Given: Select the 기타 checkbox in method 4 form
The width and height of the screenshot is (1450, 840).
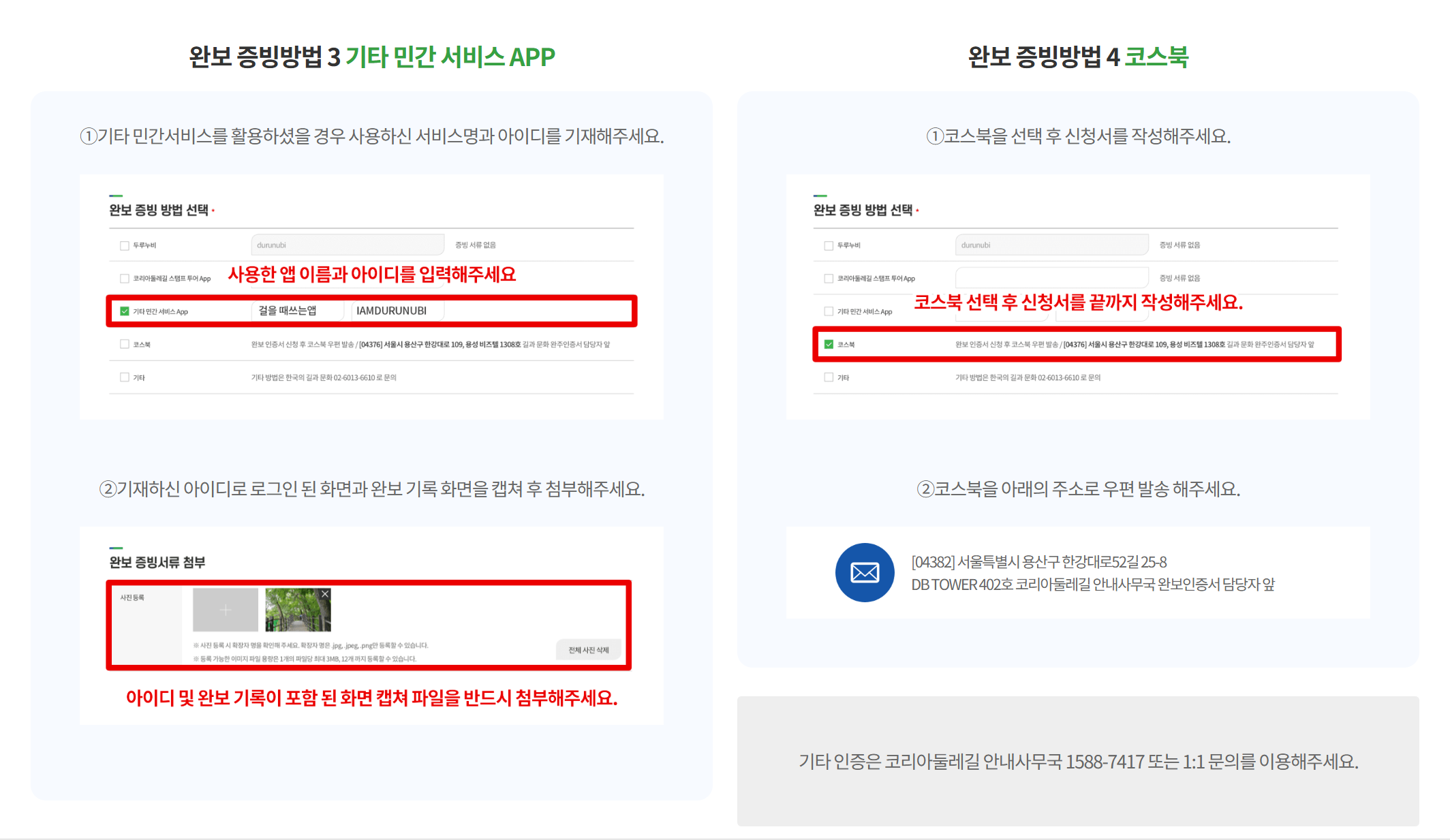Looking at the screenshot, I should click(x=829, y=377).
